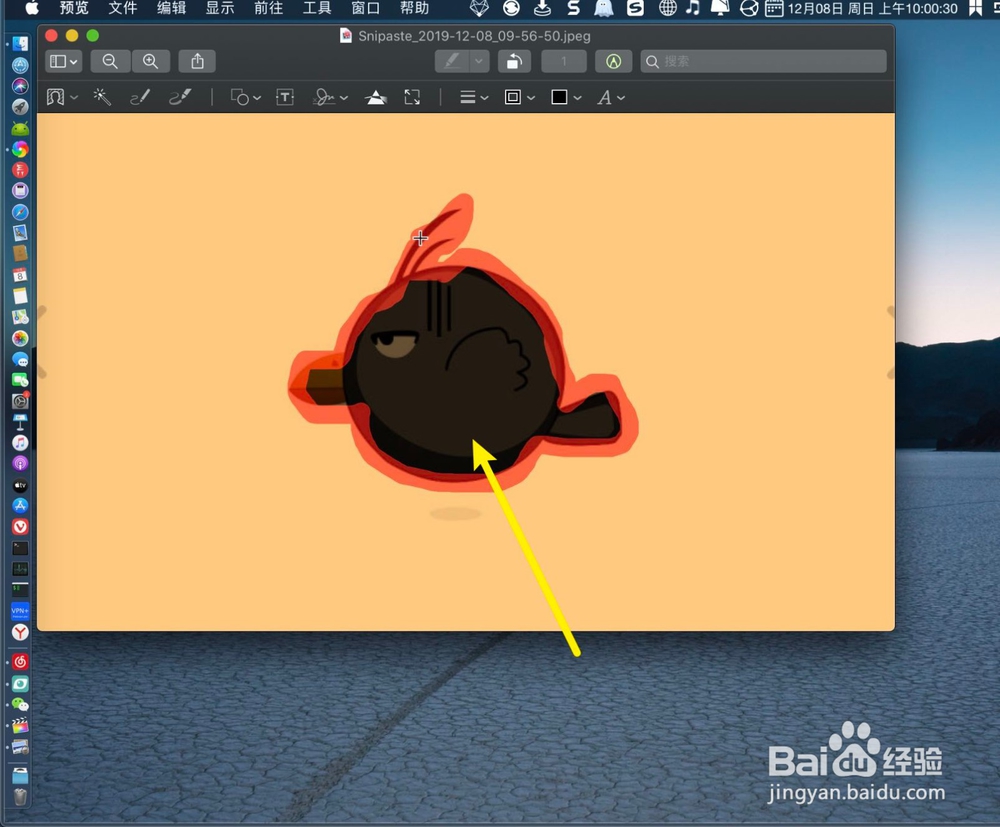The image size is (1000, 827).
Task: Click the Highlight pen button
Action: tap(452, 61)
